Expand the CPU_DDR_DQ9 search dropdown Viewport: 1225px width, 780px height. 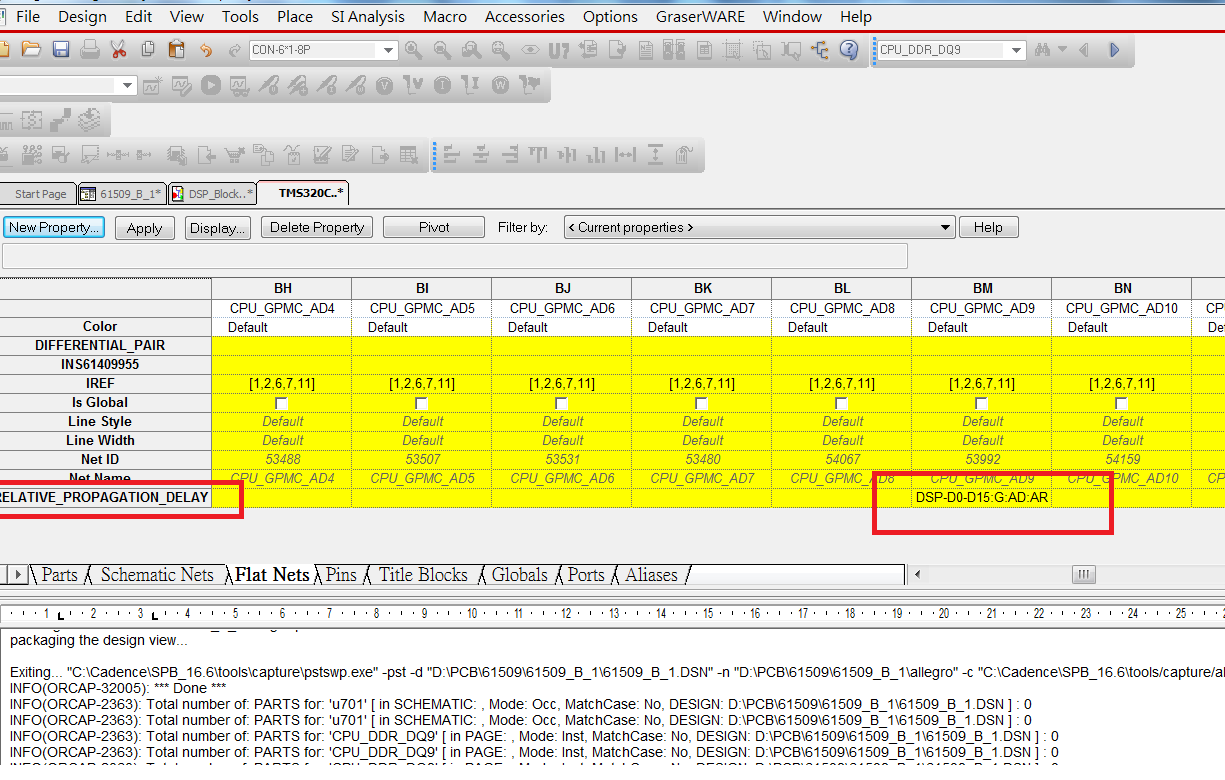(x=1017, y=51)
